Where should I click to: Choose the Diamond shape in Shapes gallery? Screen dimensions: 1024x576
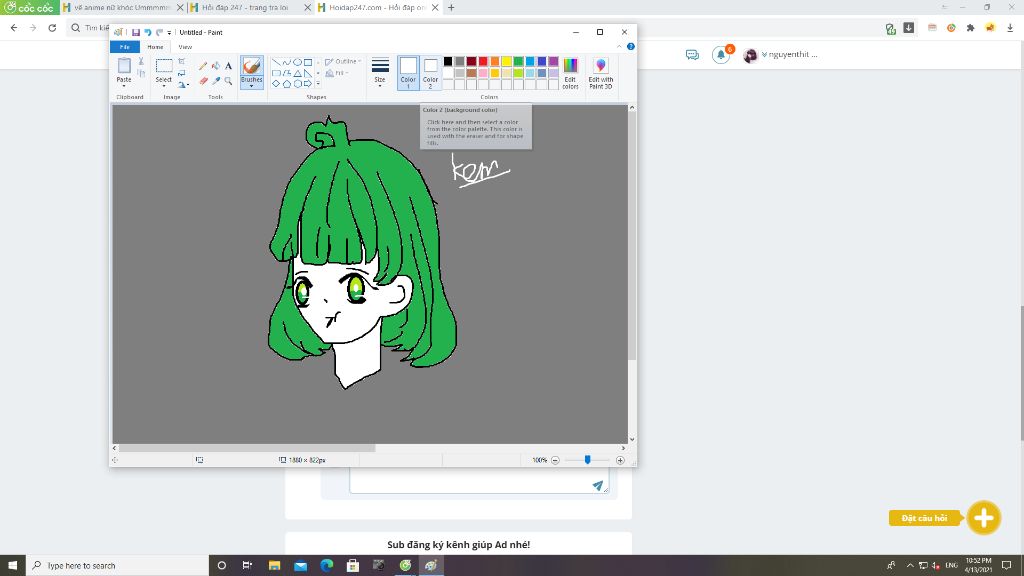(276, 84)
